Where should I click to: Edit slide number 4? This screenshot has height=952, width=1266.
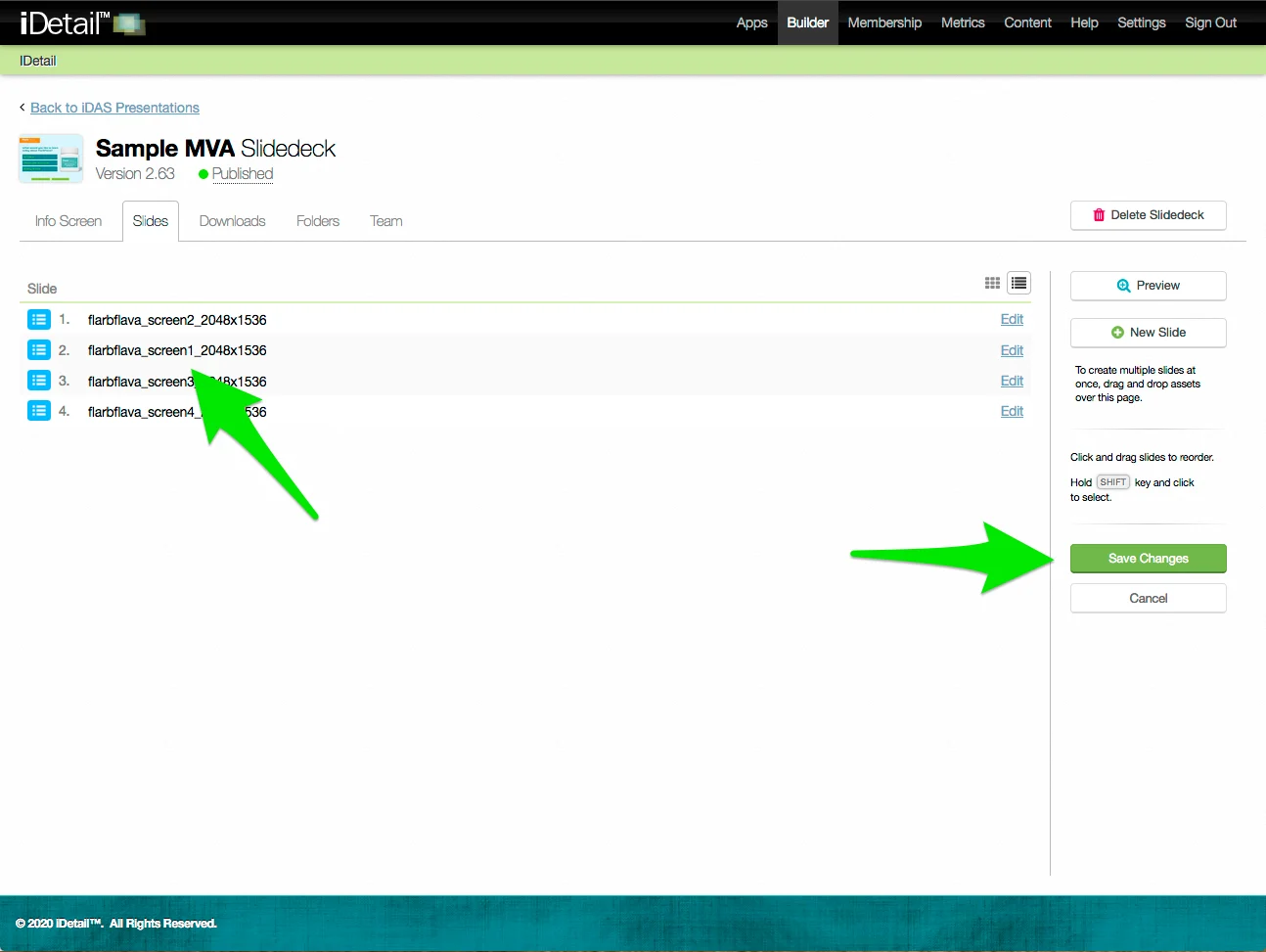(1012, 411)
